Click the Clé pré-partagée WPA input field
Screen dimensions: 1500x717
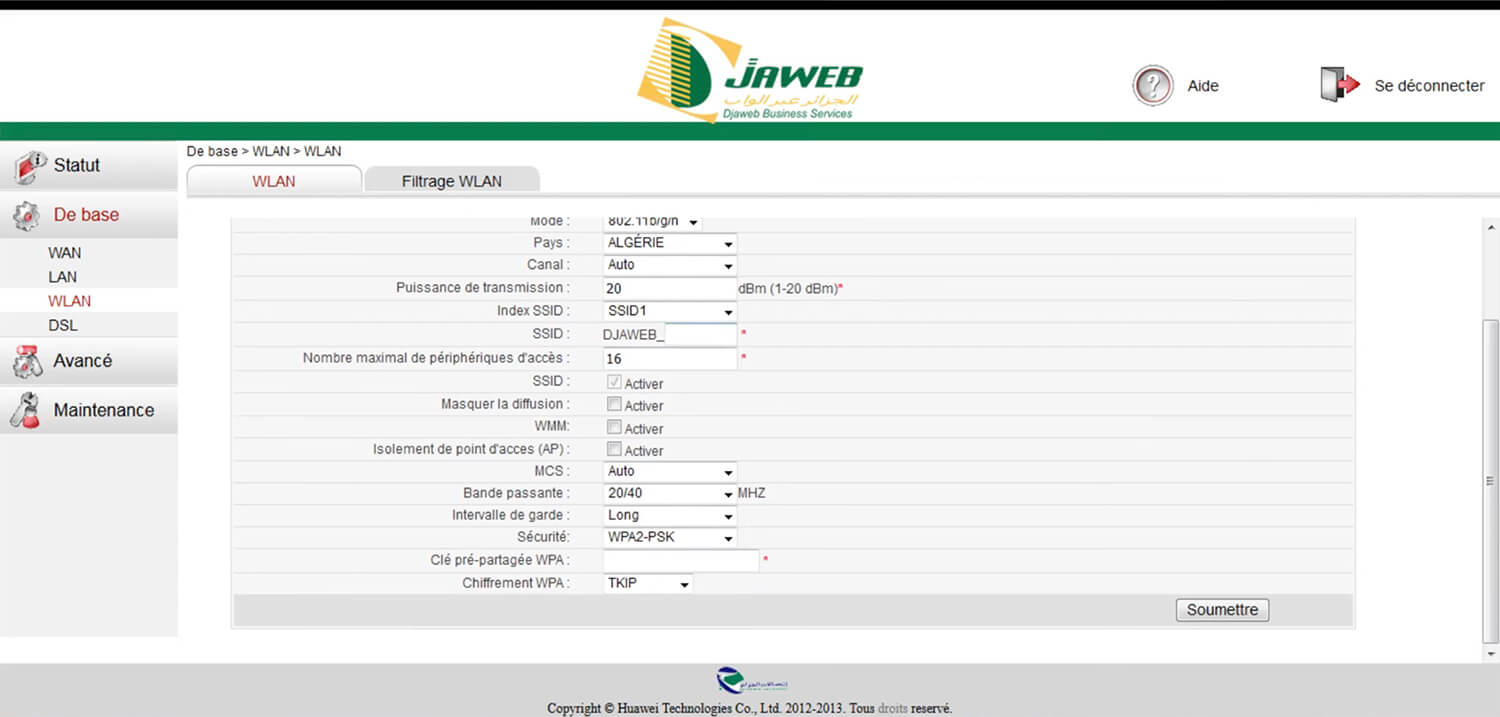(681, 561)
